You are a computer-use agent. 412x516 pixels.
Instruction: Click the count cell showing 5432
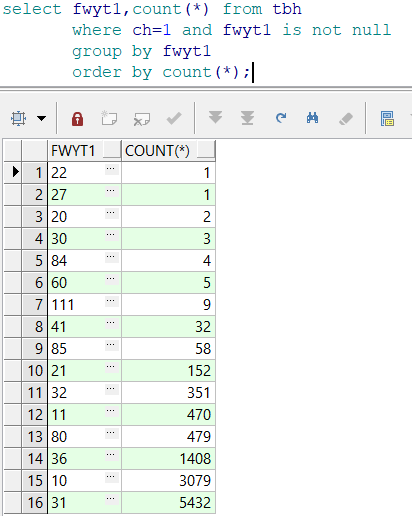coord(168,502)
